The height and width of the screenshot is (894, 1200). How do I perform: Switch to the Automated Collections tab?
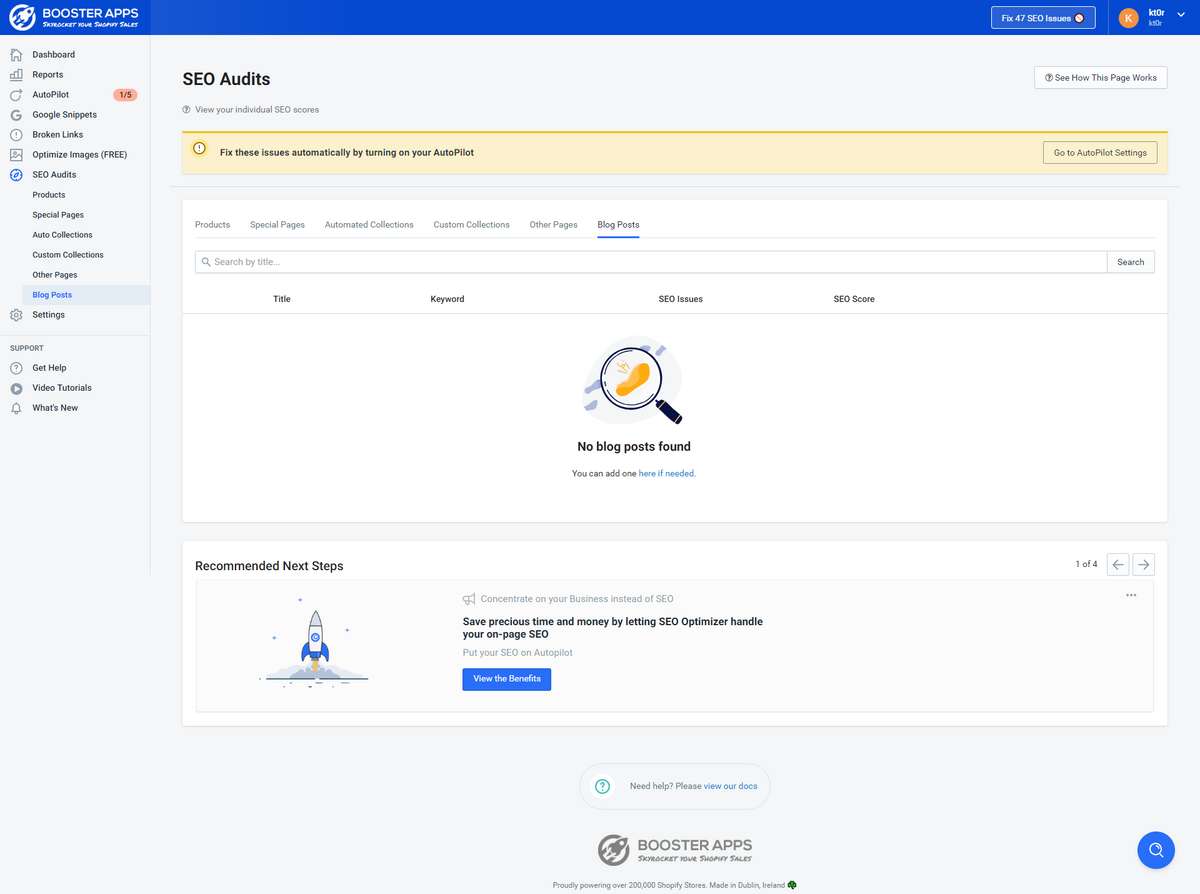369,225
